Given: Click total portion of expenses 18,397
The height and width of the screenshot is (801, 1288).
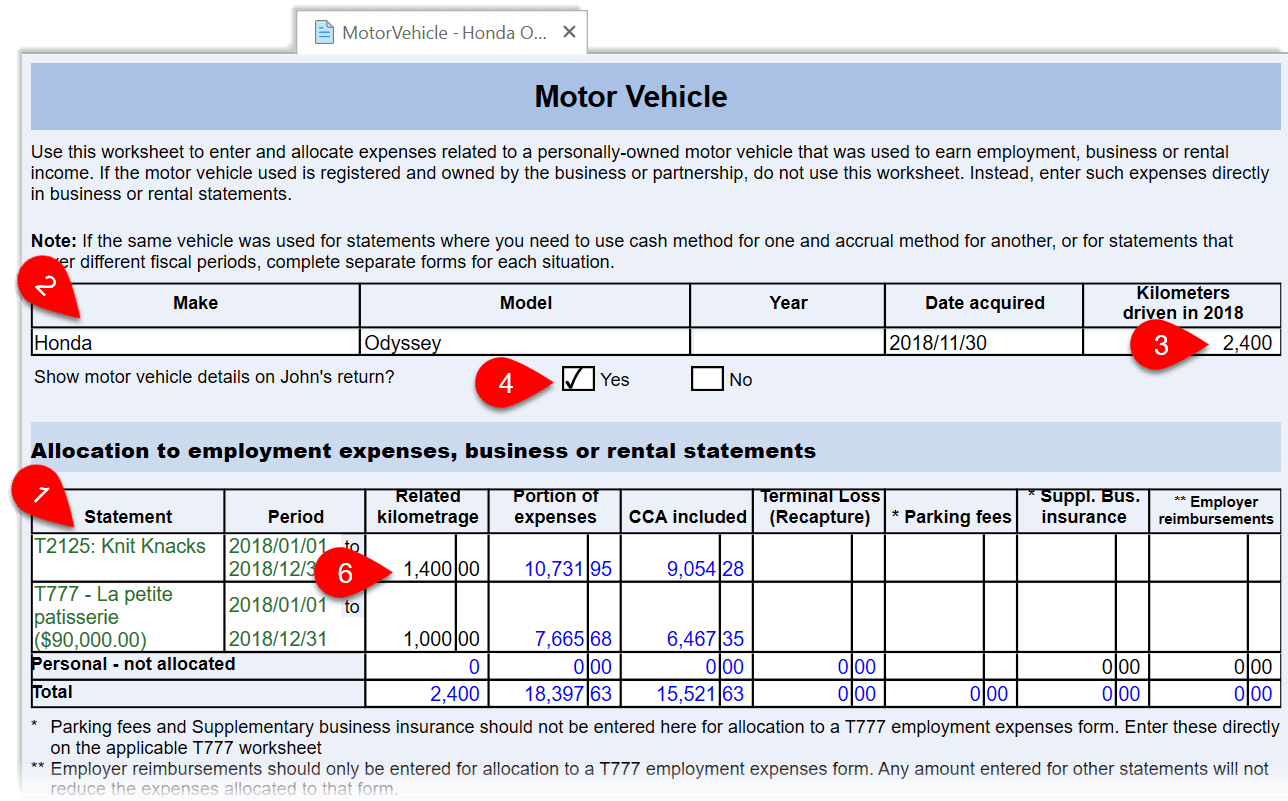Looking at the screenshot, I should [553, 693].
